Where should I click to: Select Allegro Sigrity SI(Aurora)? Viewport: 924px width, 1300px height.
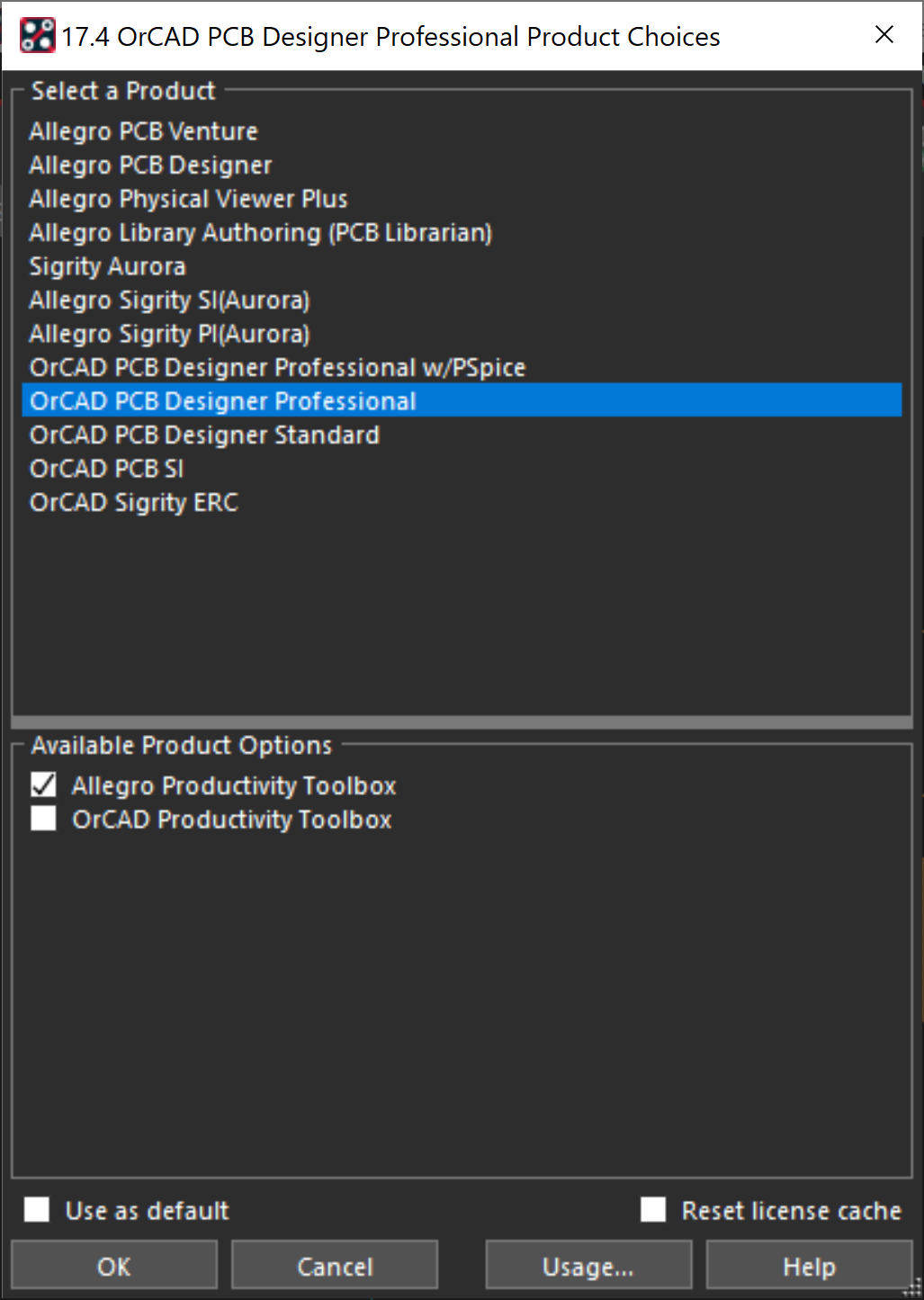coord(169,300)
